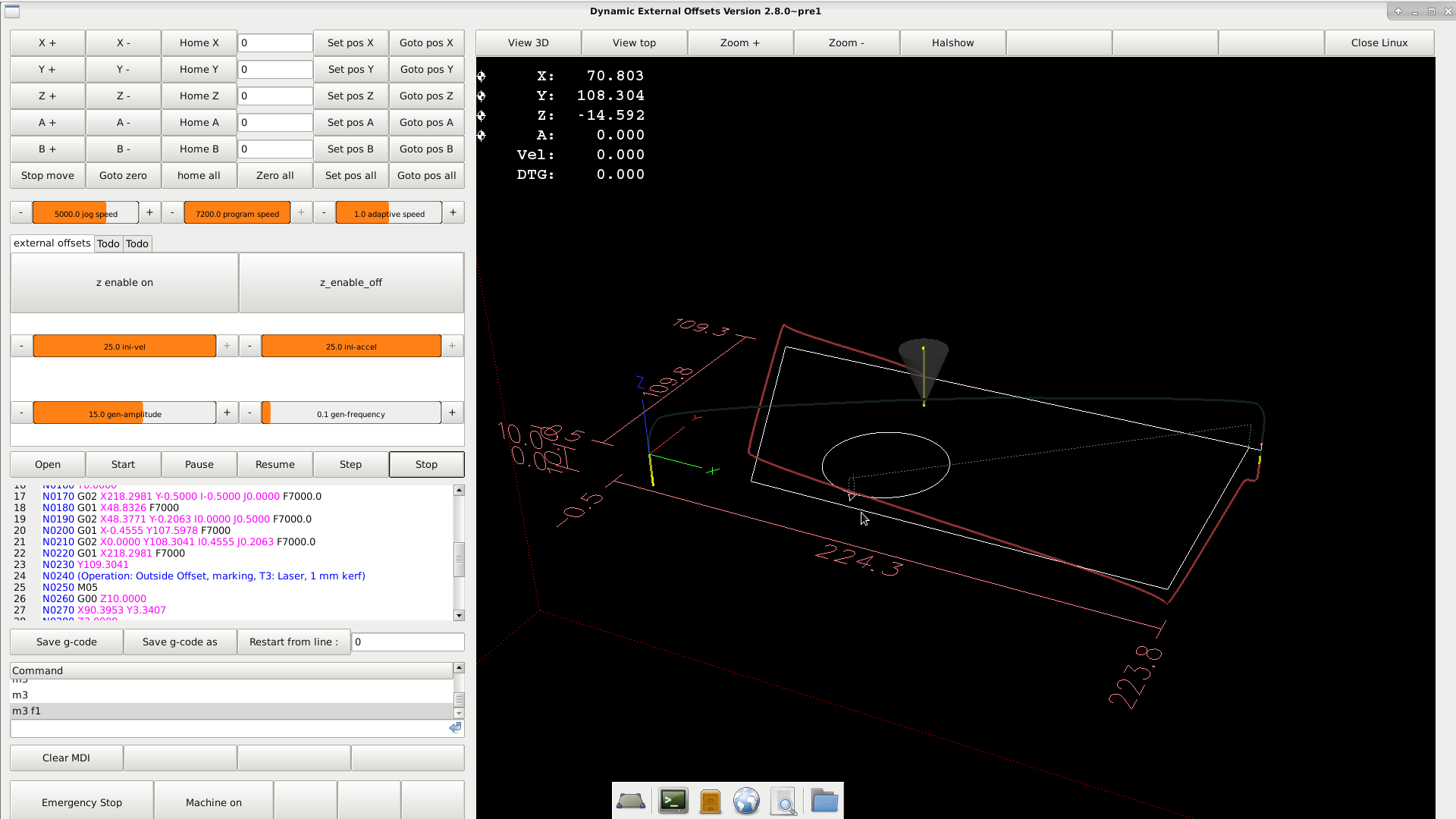
Task: Click z_enable_off button
Action: tap(351, 282)
